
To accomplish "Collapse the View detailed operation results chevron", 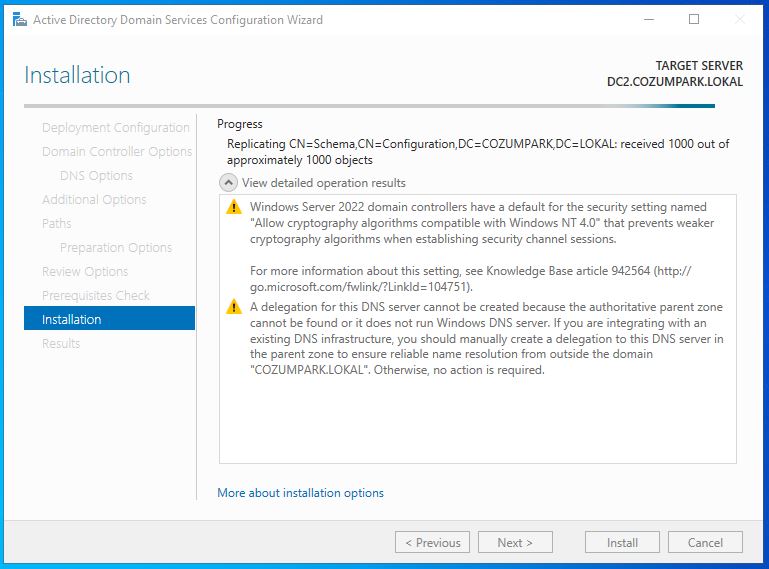I will (x=228, y=183).
